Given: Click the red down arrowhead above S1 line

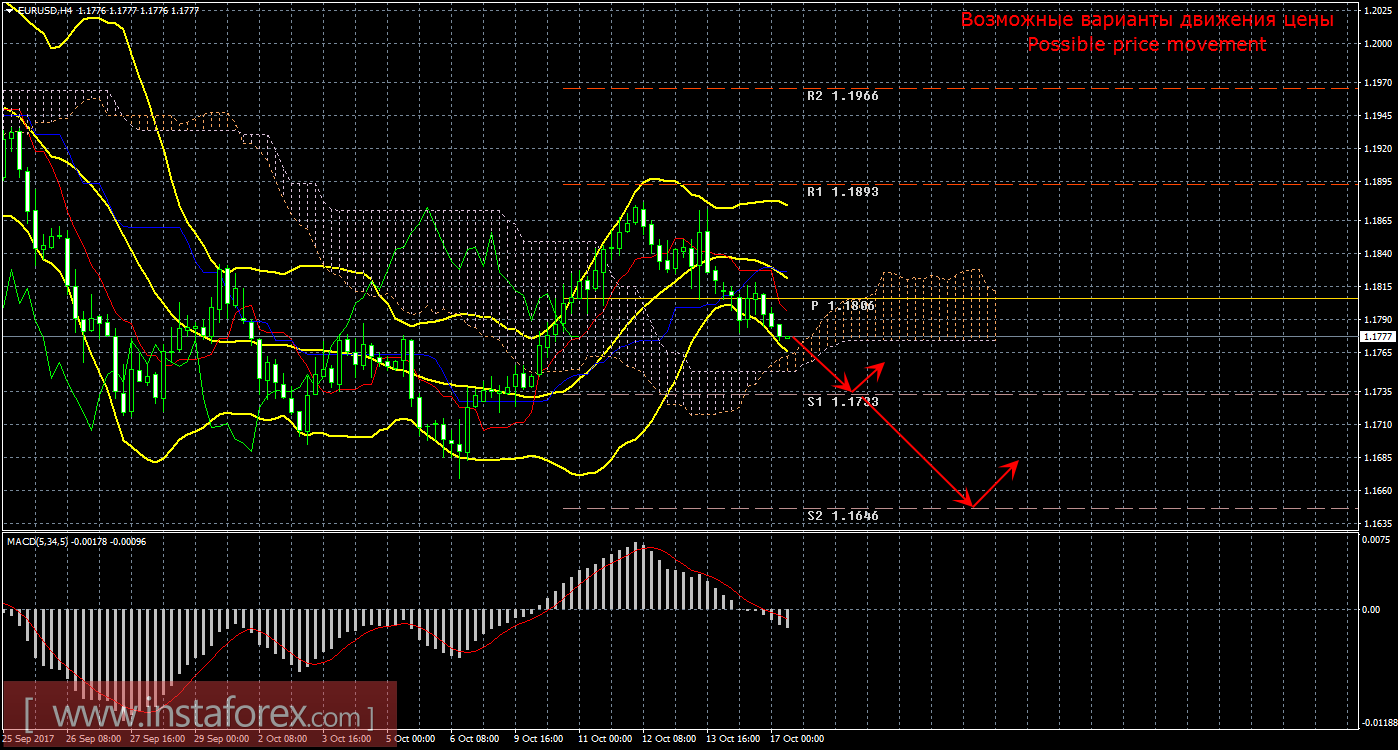Looking at the screenshot, I should (850, 388).
